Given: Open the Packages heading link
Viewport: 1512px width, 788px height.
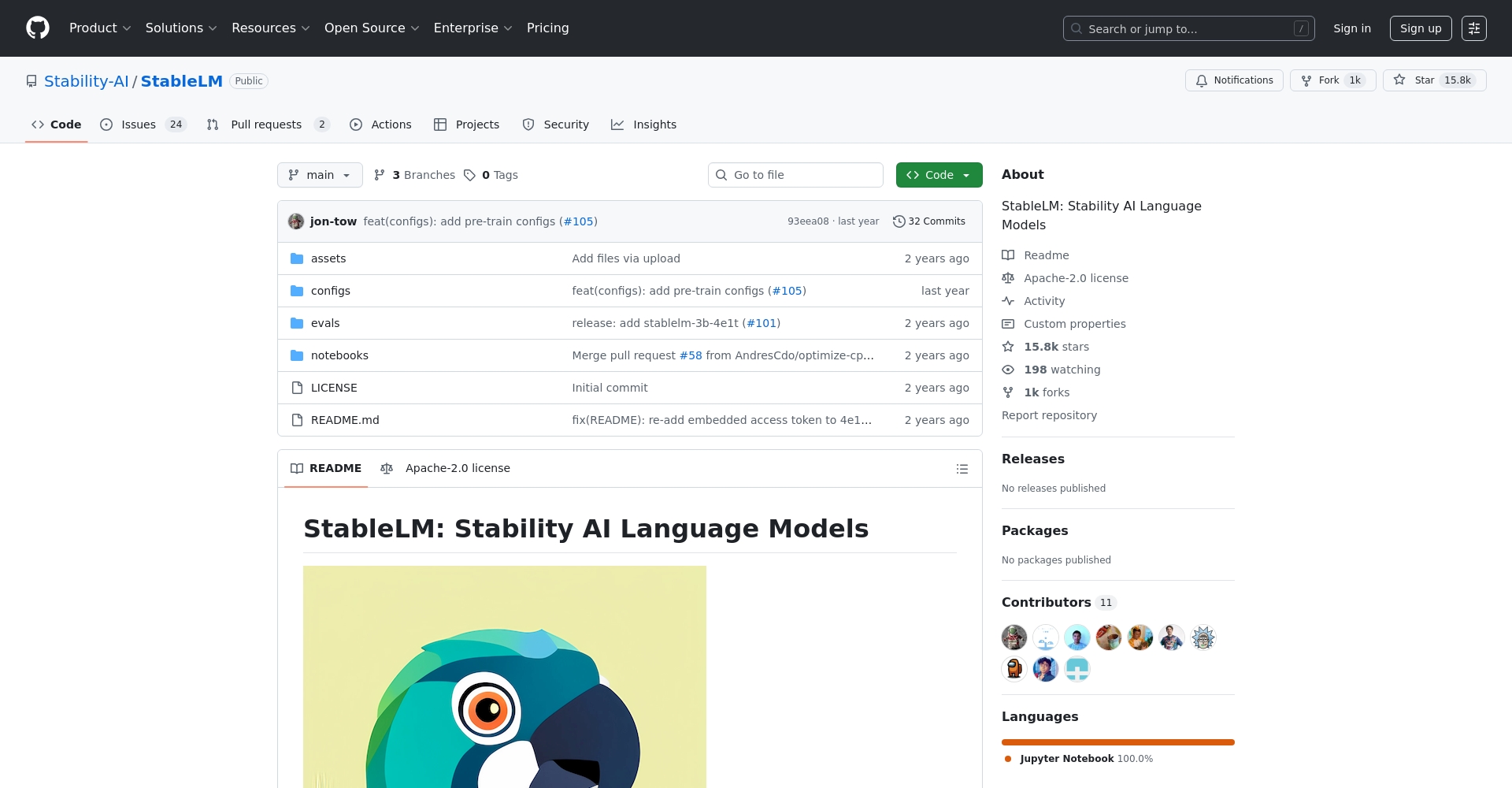Looking at the screenshot, I should coord(1035,530).
